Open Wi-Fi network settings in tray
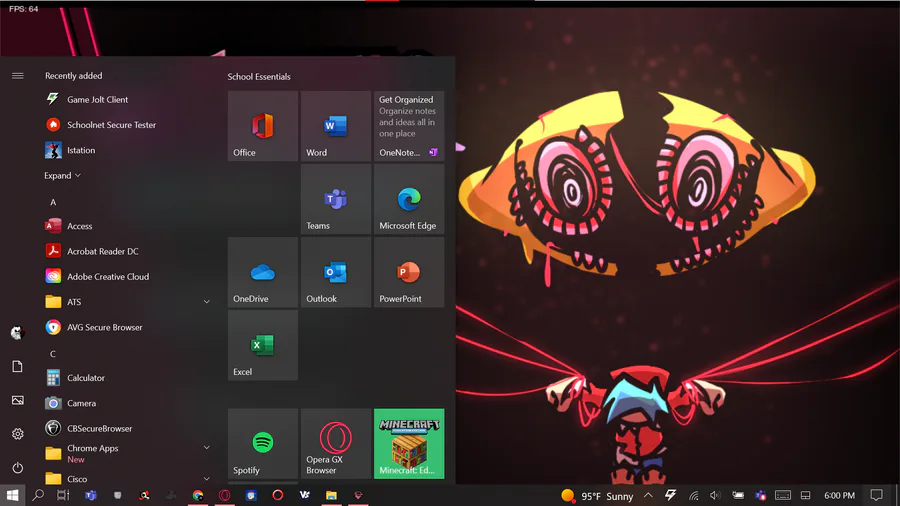Screen dimensions: 900x506 (x=693, y=495)
